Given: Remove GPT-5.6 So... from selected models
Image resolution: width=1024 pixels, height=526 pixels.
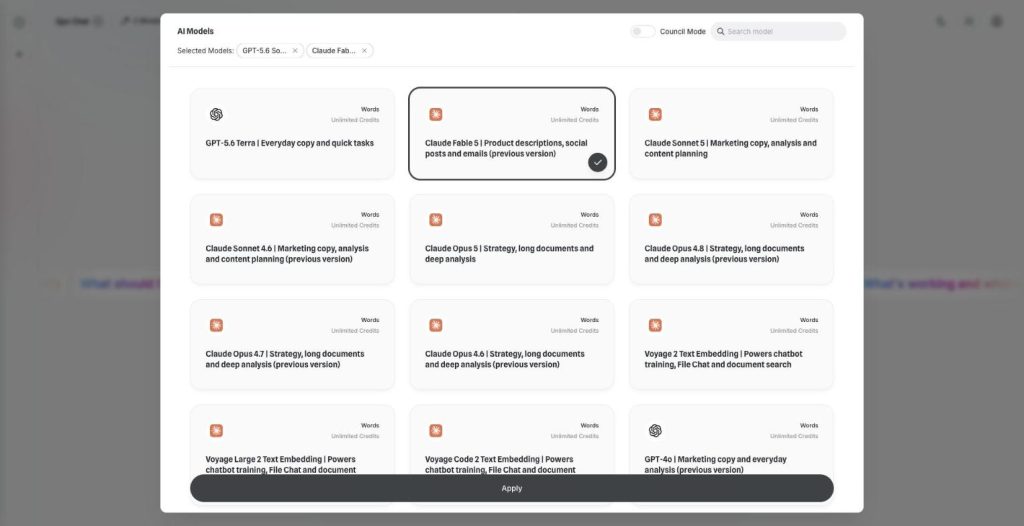Looking at the screenshot, I should pos(295,51).
